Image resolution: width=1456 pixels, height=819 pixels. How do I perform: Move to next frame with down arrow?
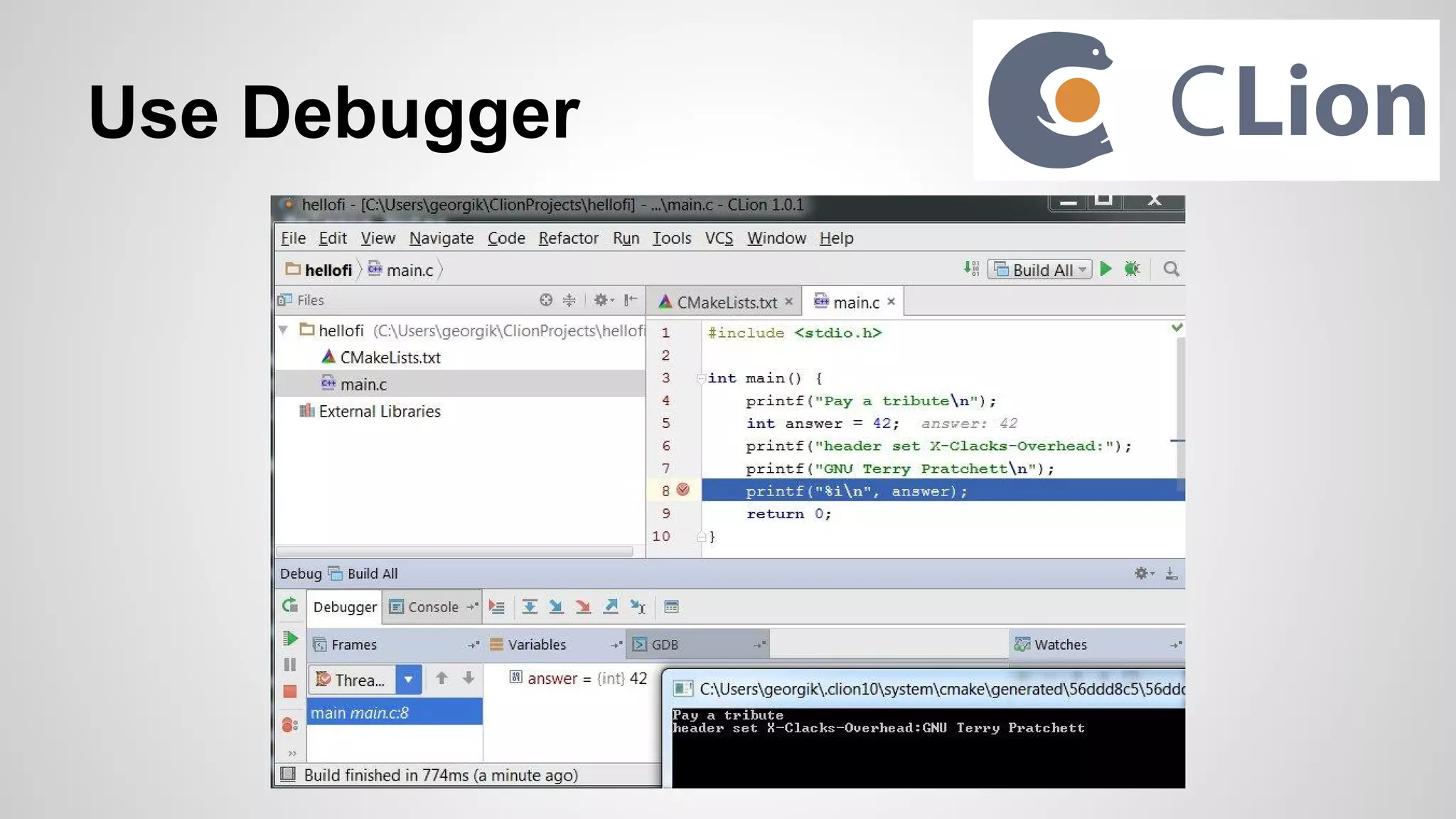[x=469, y=678]
